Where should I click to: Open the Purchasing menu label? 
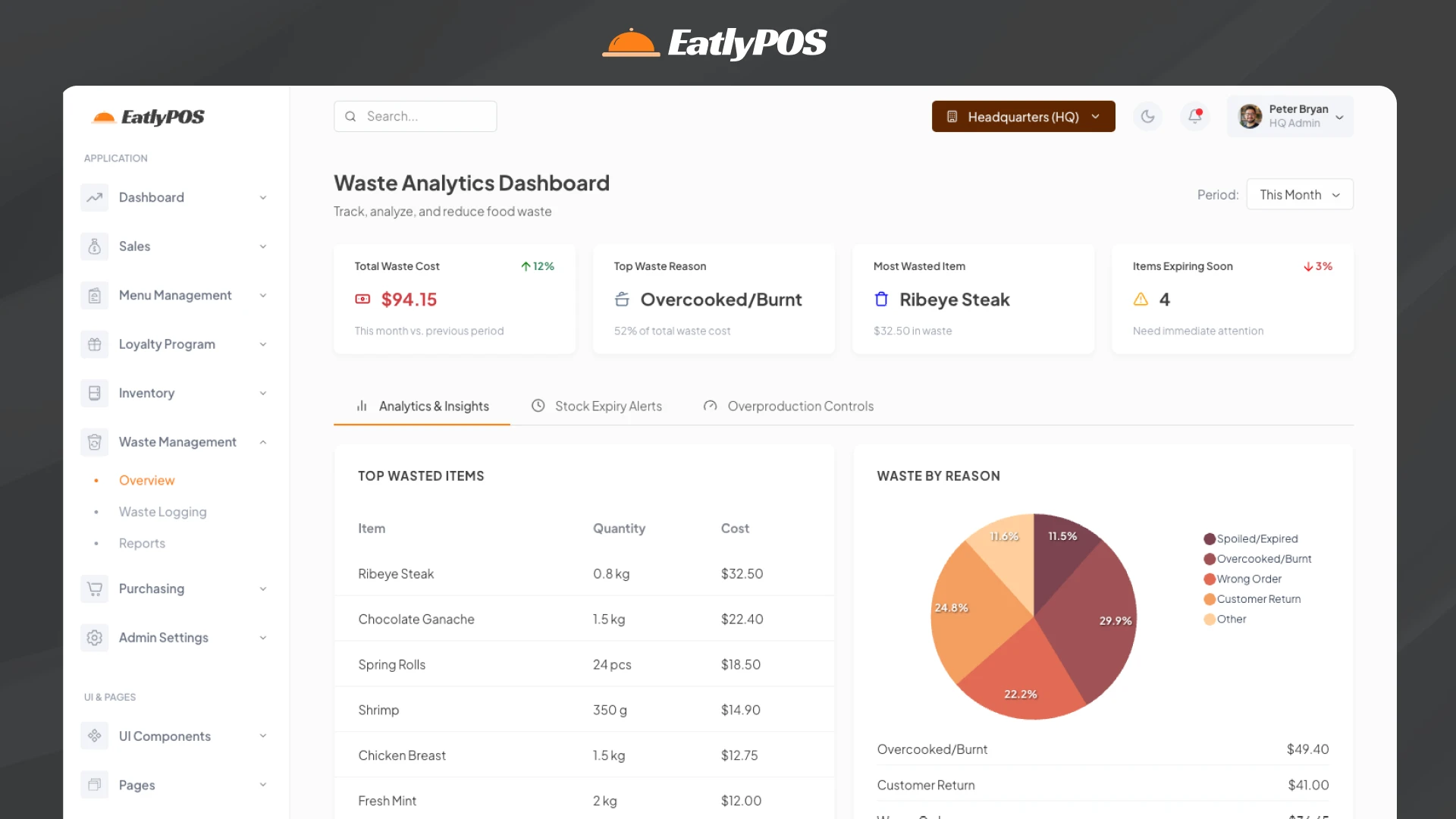click(152, 588)
